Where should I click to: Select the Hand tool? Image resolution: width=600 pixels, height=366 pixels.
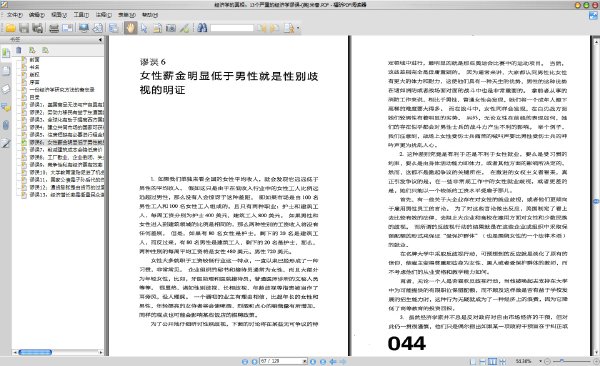pyautogui.click(x=130, y=28)
